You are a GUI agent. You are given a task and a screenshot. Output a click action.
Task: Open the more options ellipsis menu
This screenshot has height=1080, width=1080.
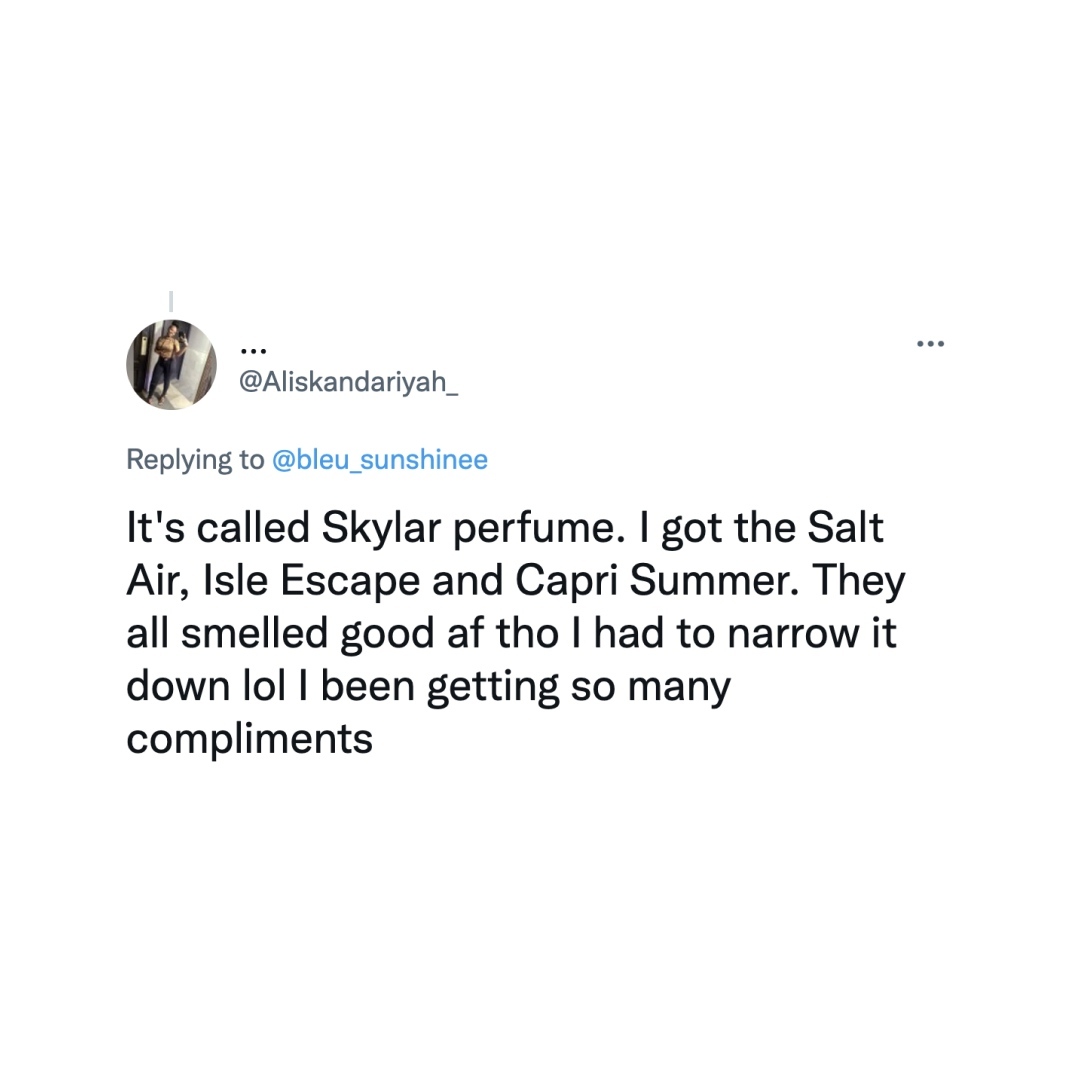[x=930, y=344]
